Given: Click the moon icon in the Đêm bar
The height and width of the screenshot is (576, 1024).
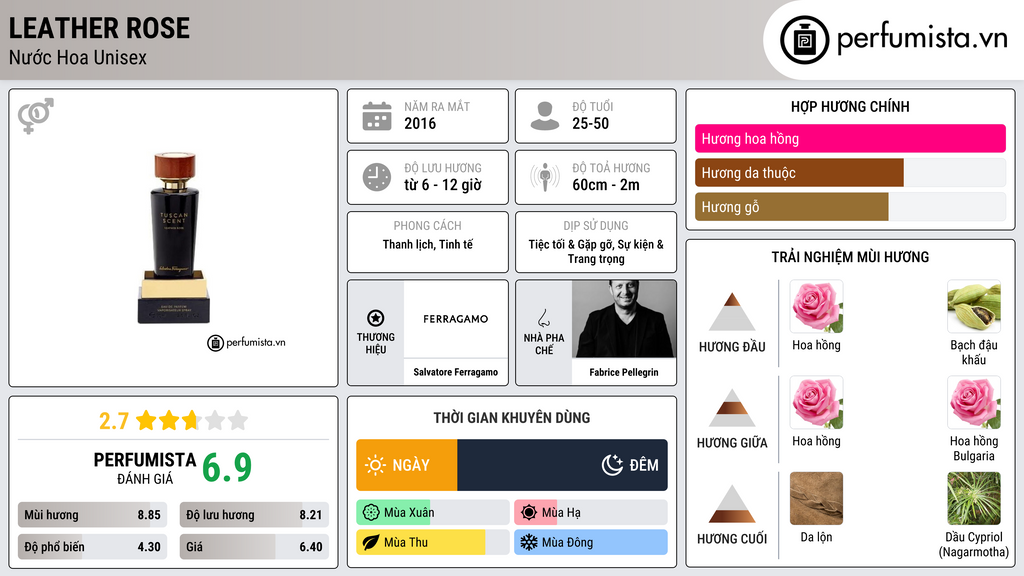Looking at the screenshot, I should pyautogui.click(x=612, y=465).
